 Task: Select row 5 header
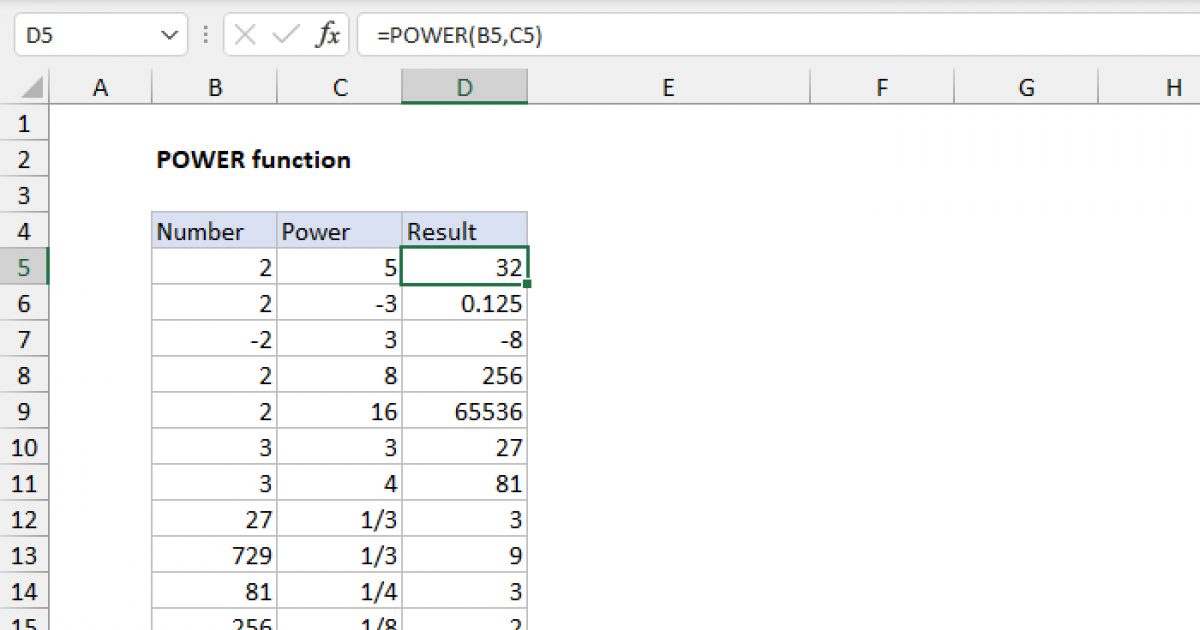coord(24,267)
